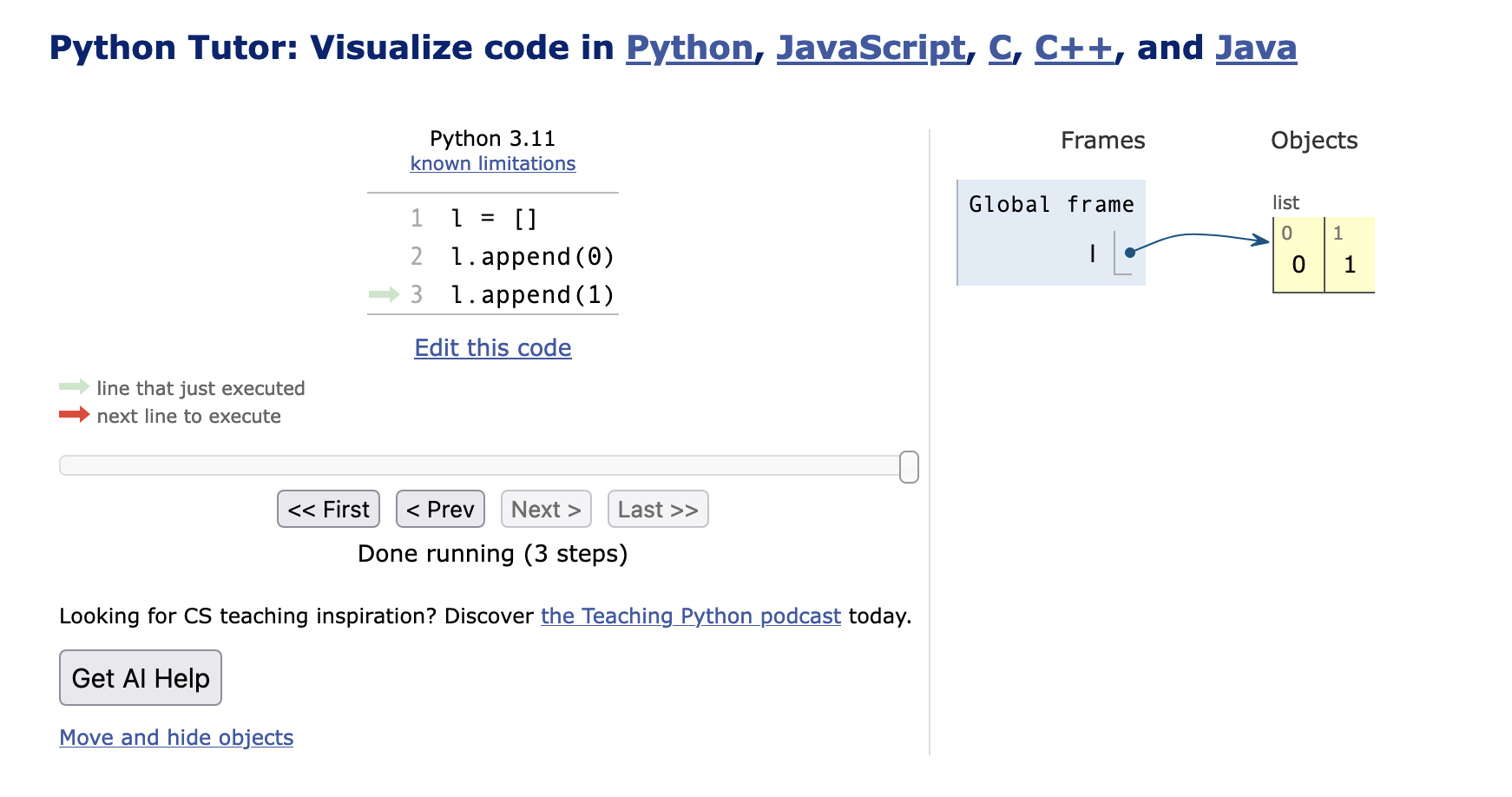The width and height of the screenshot is (1512, 797).
Task: Click code line 3 'l.append(1)'
Action: click(x=532, y=294)
